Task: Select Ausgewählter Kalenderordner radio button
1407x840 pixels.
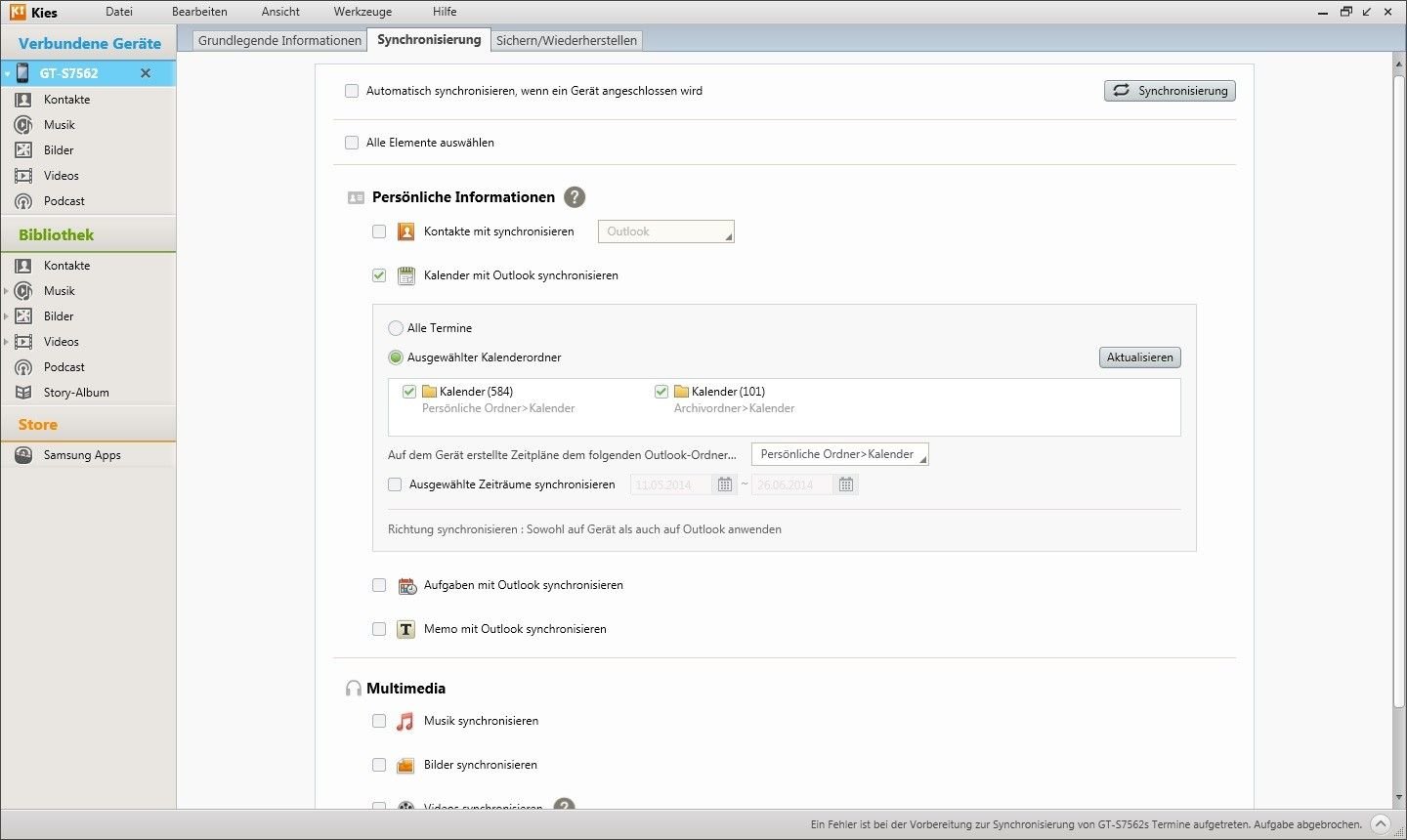Action: [x=396, y=357]
